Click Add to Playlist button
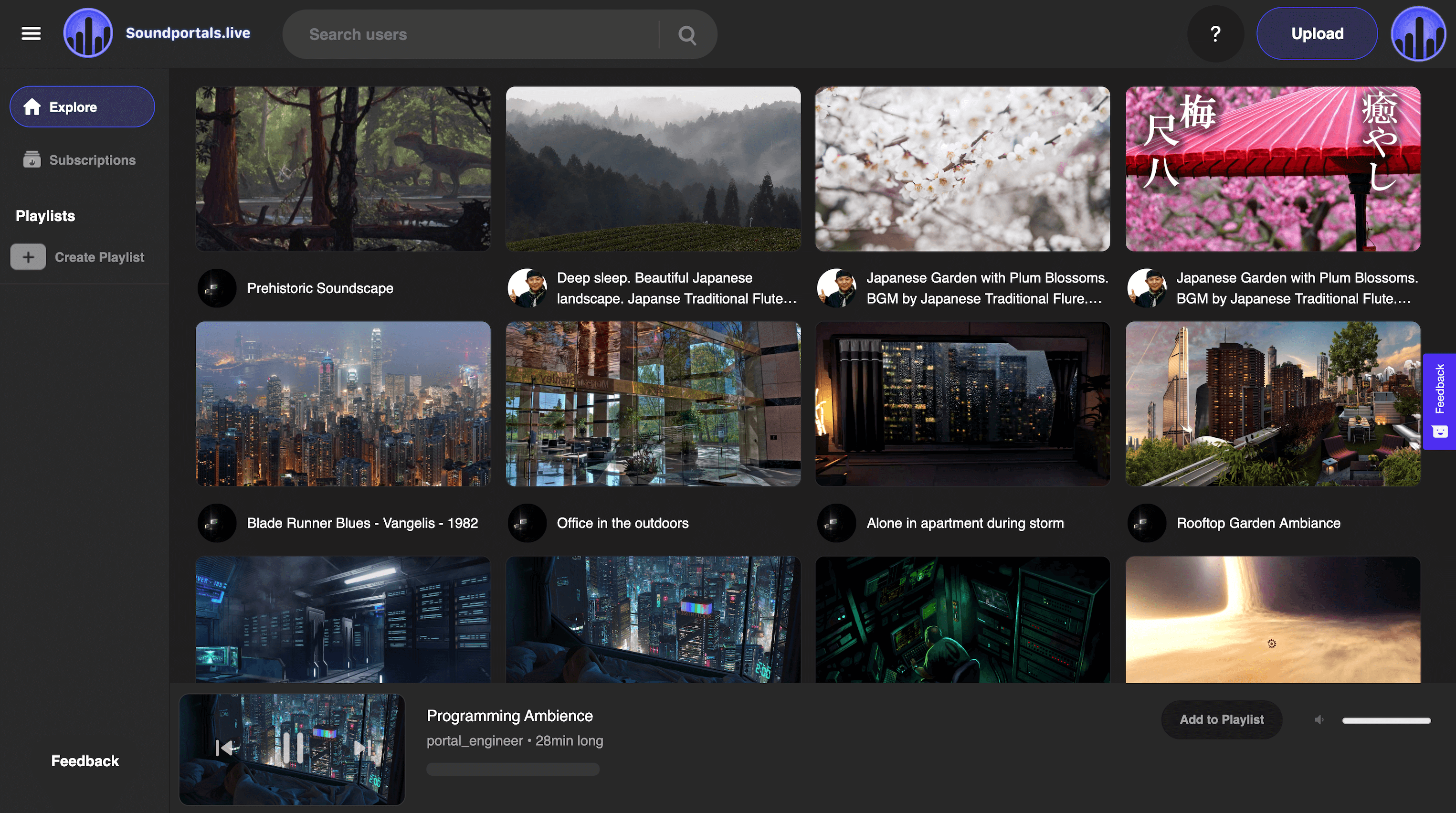Image resolution: width=1456 pixels, height=813 pixels. tap(1221, 720)
